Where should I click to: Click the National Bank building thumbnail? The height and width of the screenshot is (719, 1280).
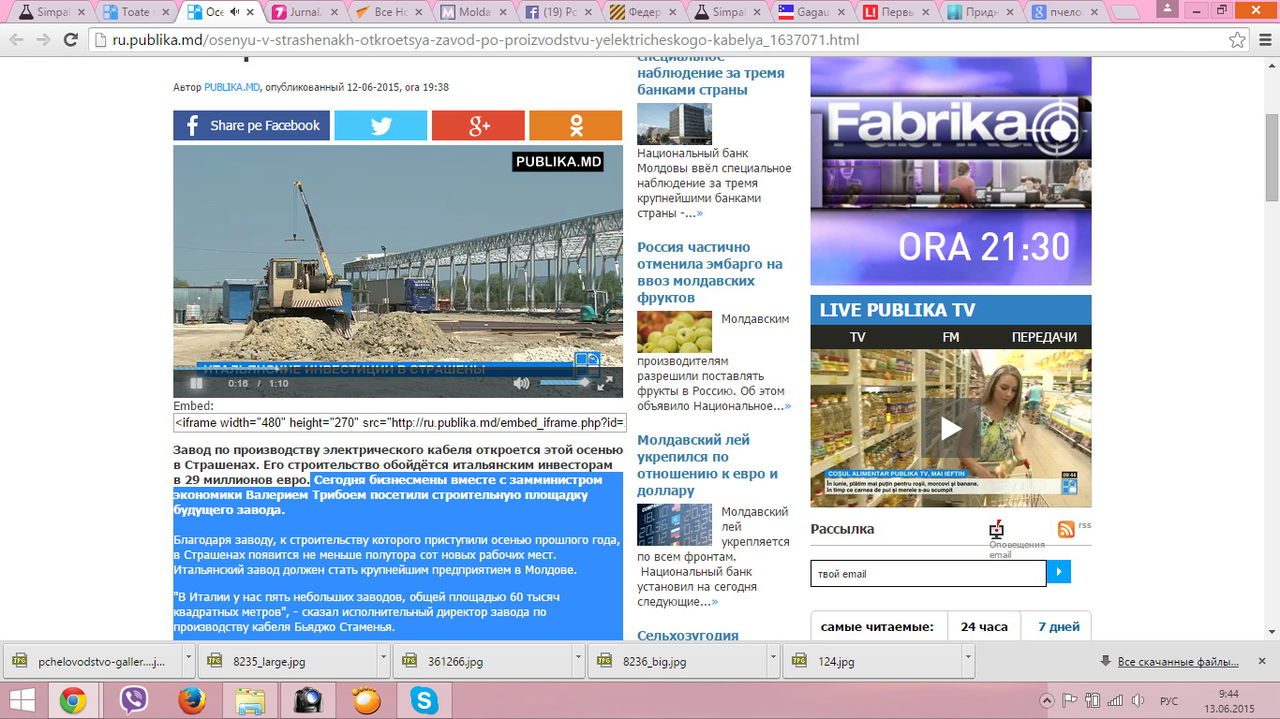[674, 124]
